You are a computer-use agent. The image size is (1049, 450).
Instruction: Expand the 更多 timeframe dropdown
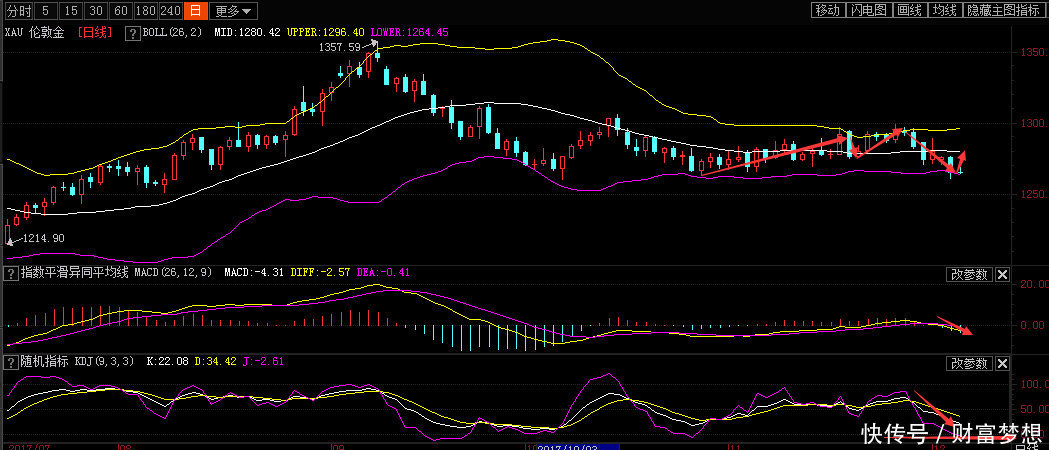click(234, 11)
